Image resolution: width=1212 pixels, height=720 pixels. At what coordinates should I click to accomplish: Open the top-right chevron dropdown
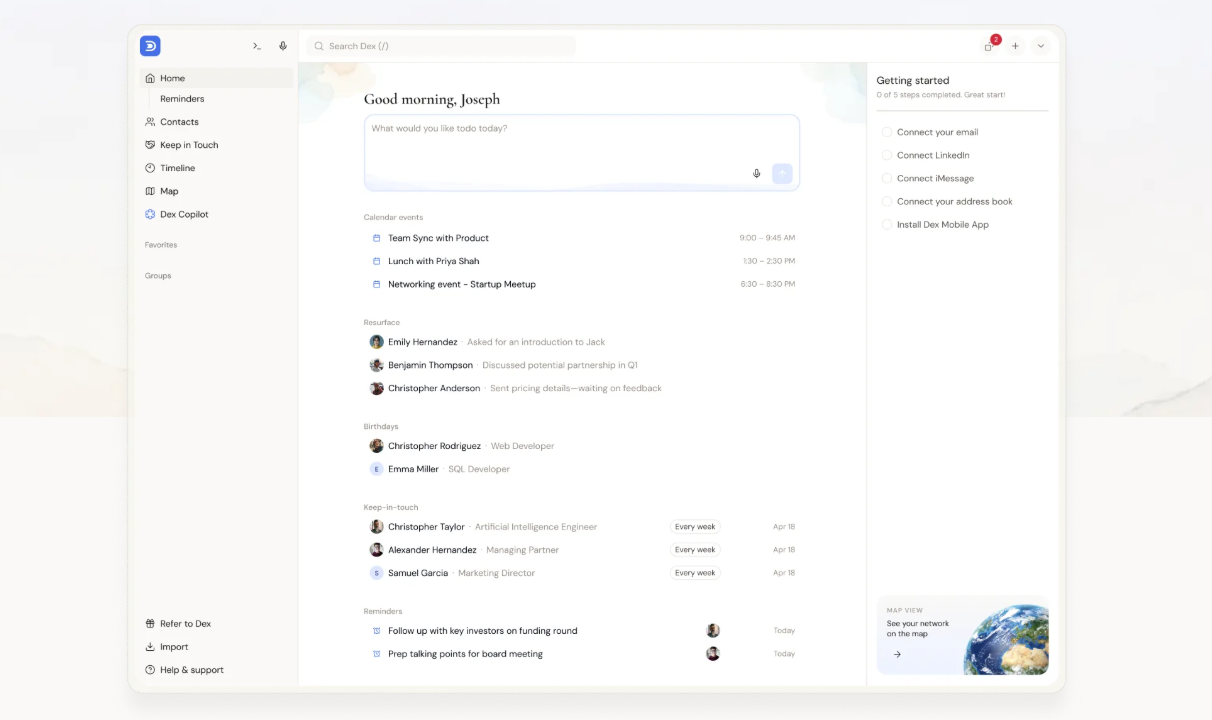pyautogui.click(x=1040, y=46)
